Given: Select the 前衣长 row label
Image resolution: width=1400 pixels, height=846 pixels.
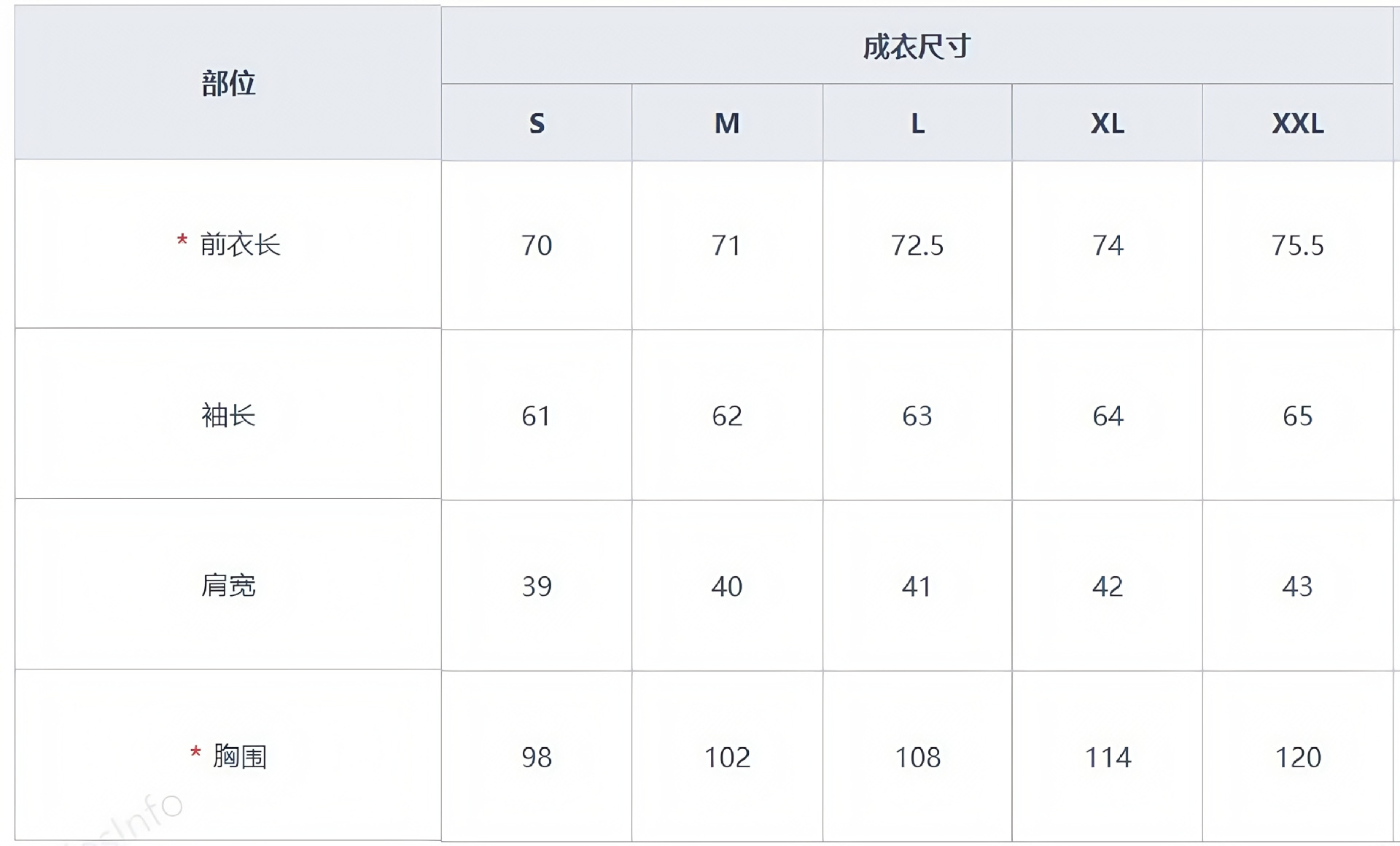Looking at the screenshot, I should coord(240,245).
